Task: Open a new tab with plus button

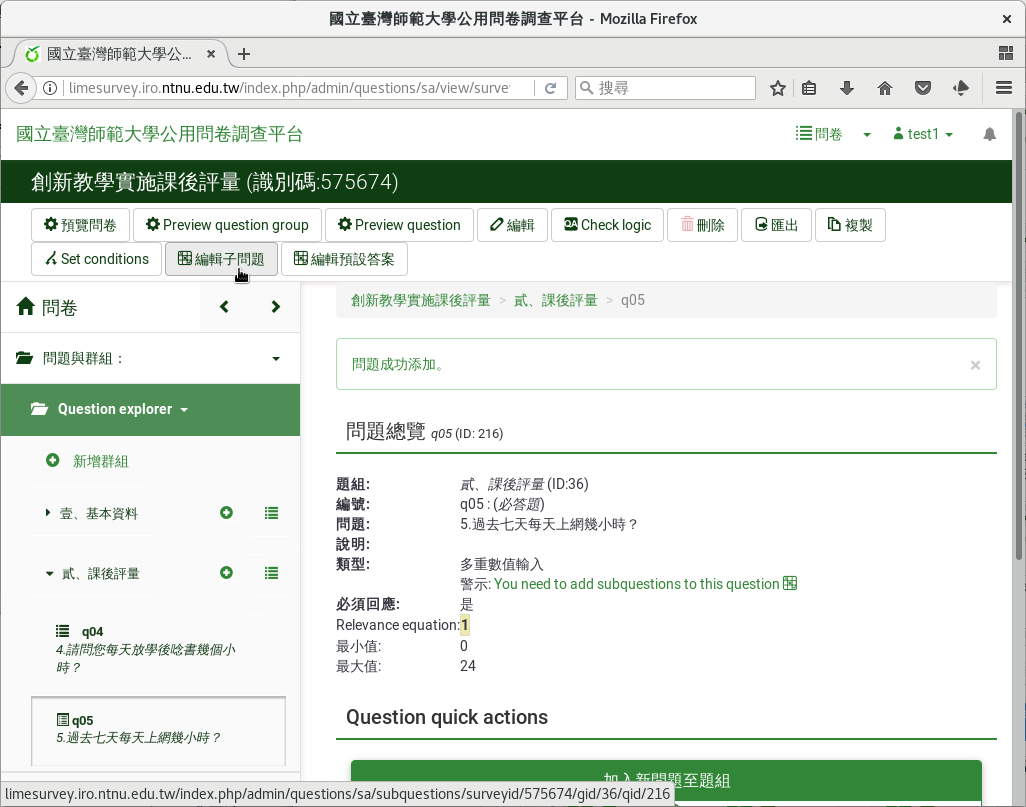Action: pos(244,54)
